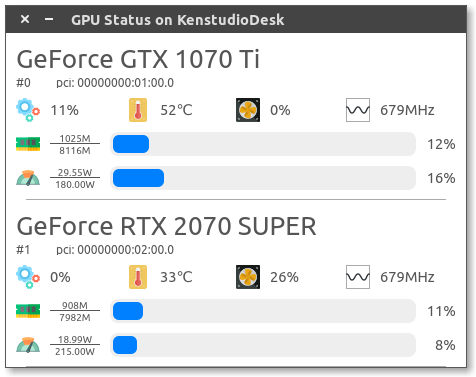Click the RTX 2070 SUPER clock waveform icon
Viewport: 476px width, 377px height.
point(358,277)
